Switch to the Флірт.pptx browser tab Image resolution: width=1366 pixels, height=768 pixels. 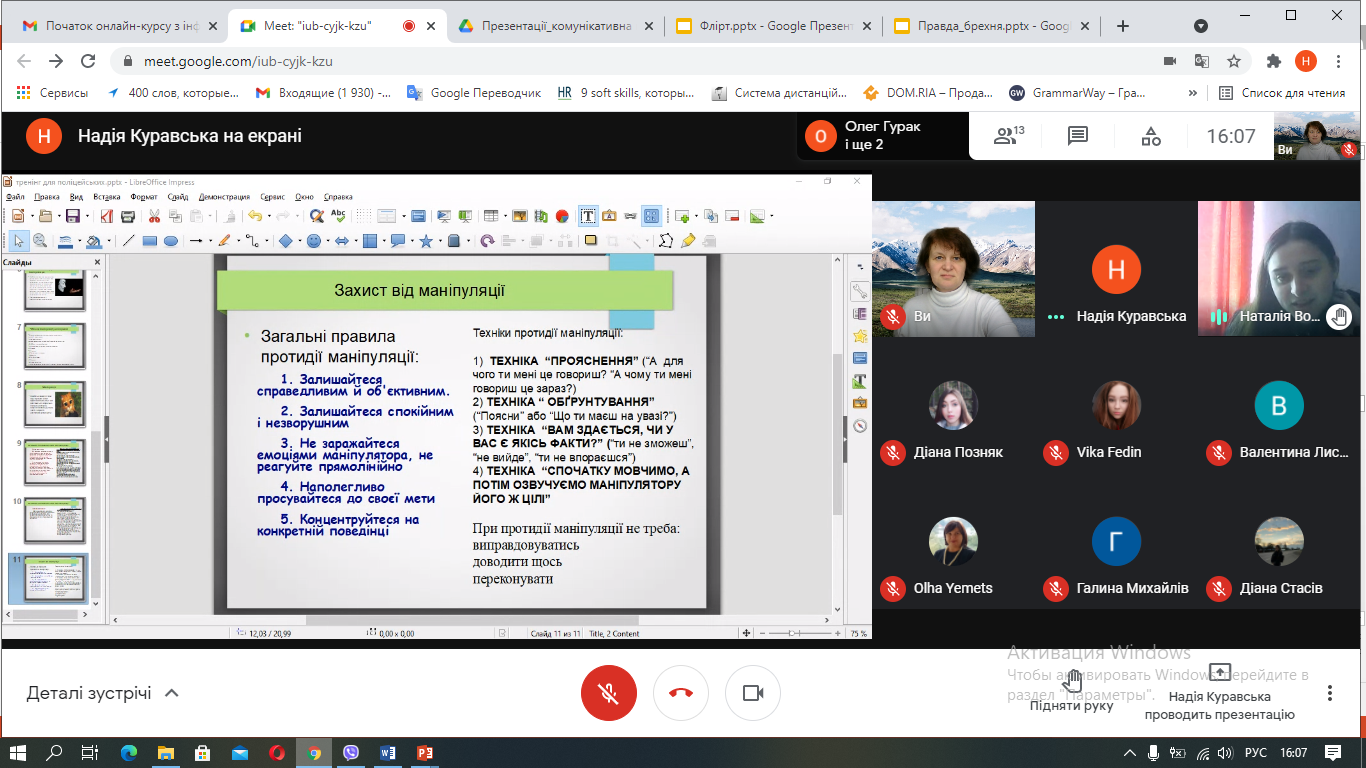(765, 27)
